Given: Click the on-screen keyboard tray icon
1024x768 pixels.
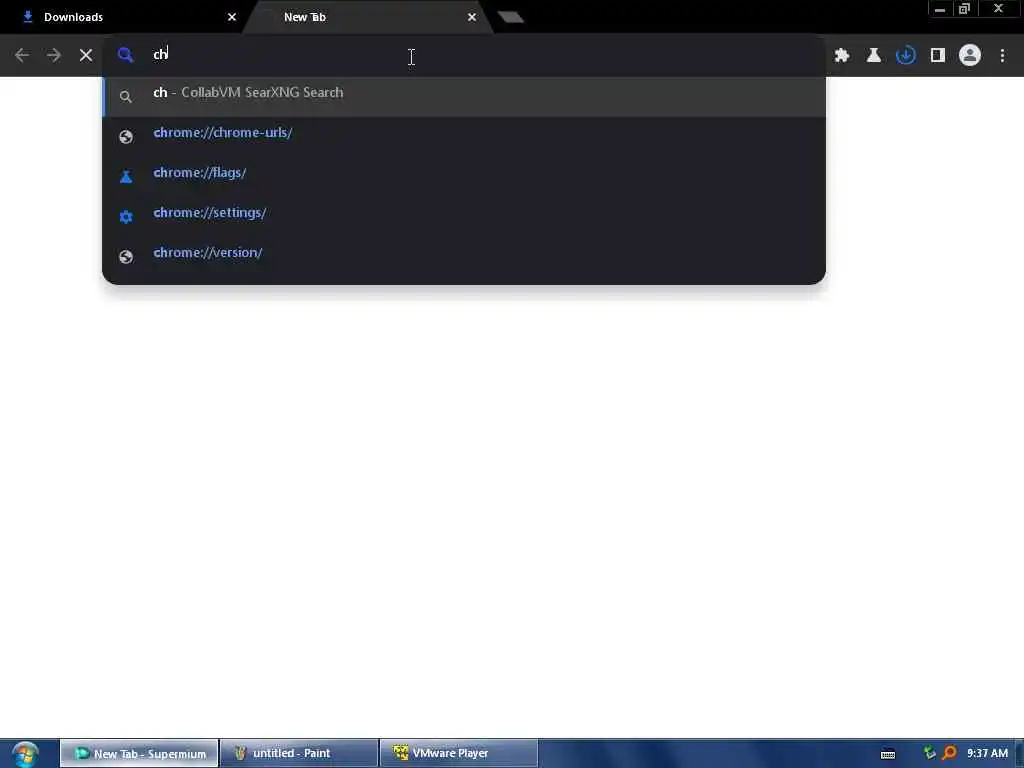Looking at the screenshot, I should (x=888, y=754).
